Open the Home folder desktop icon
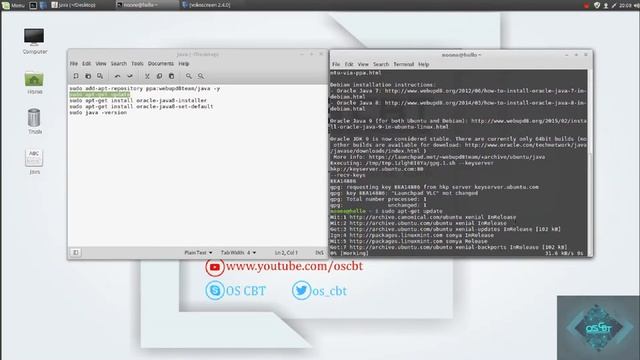 coord(34,83)
